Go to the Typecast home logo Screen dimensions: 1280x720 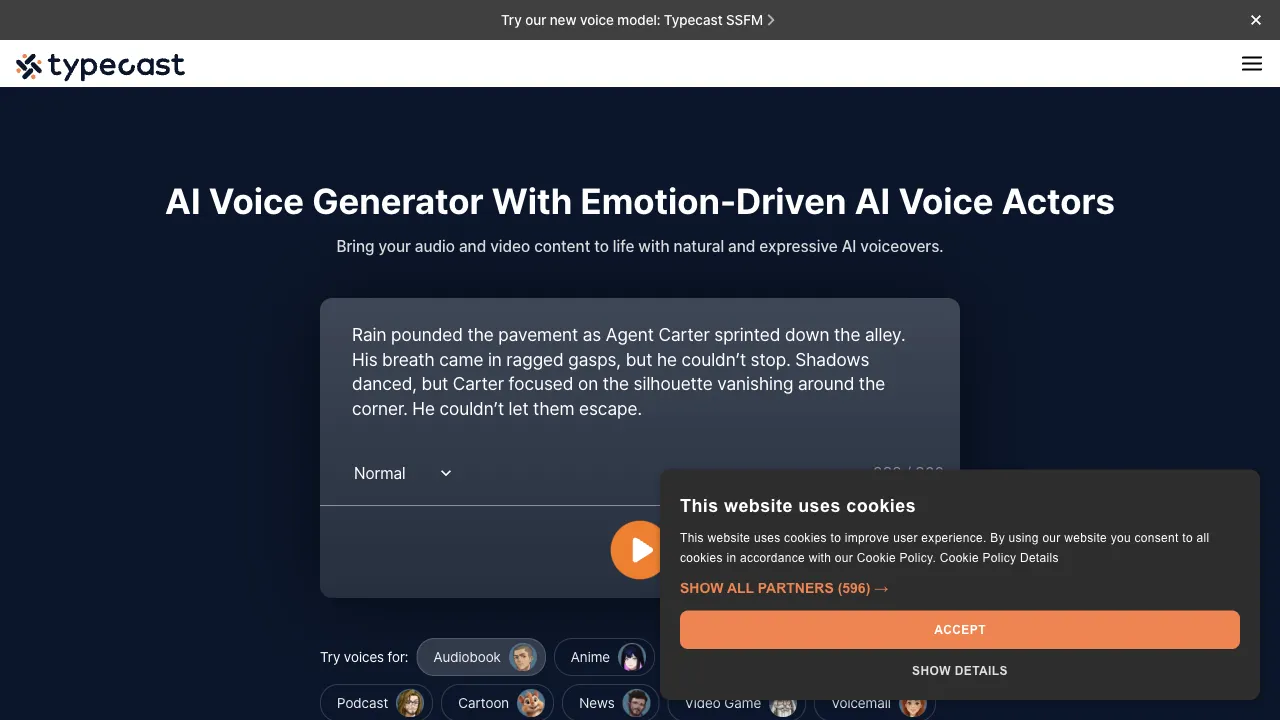click(x=100, y=66)
